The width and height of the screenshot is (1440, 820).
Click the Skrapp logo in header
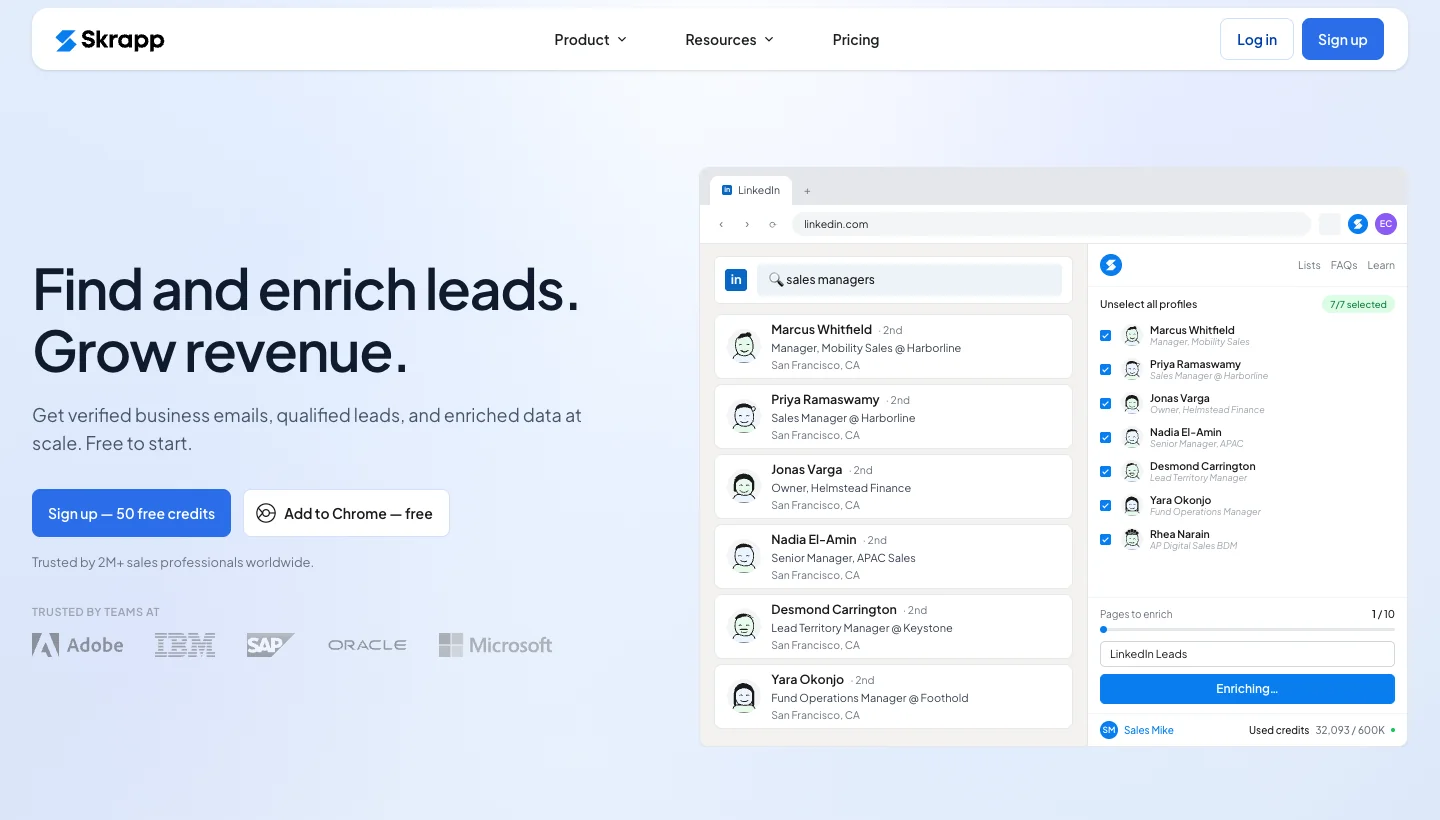coord(110,40)
